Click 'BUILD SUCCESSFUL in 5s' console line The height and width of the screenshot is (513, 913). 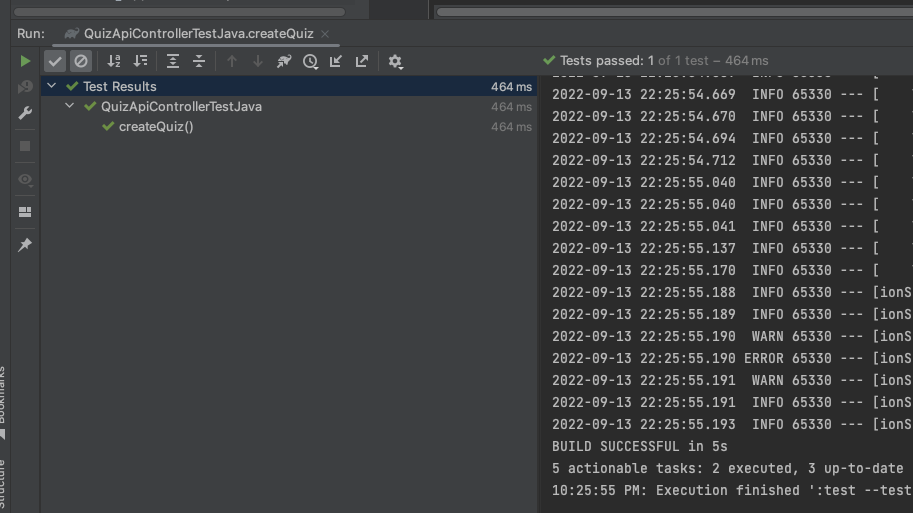coord(639,447)
